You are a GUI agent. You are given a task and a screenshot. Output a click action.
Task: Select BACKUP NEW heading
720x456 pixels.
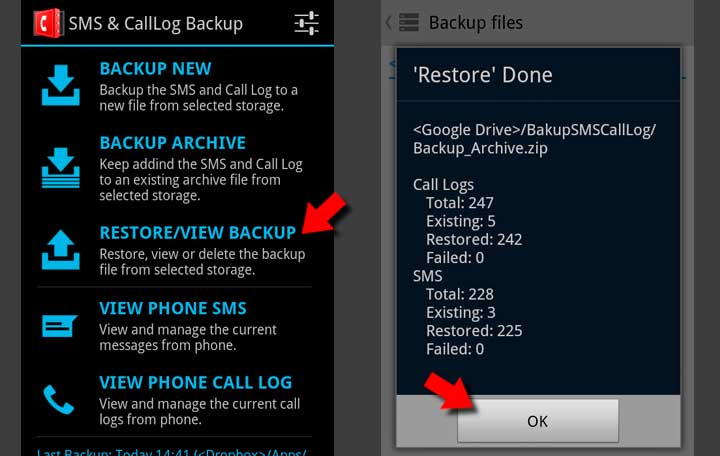[155, 68]
